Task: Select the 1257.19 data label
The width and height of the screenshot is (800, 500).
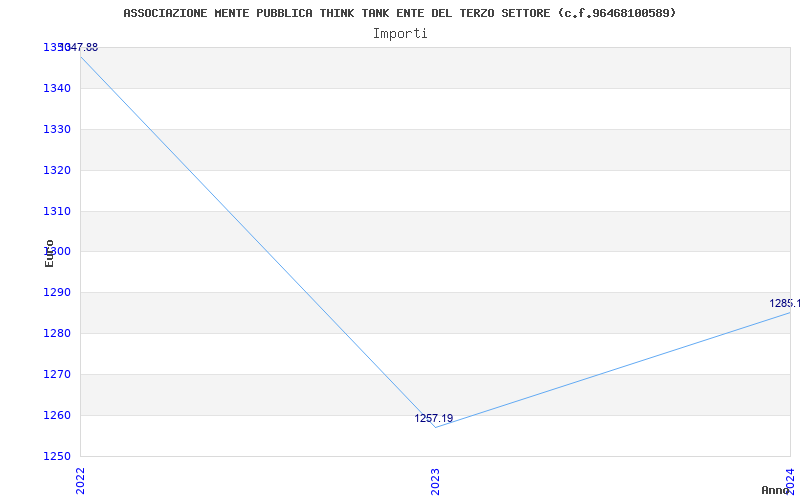Action: (x=434, y=418)
